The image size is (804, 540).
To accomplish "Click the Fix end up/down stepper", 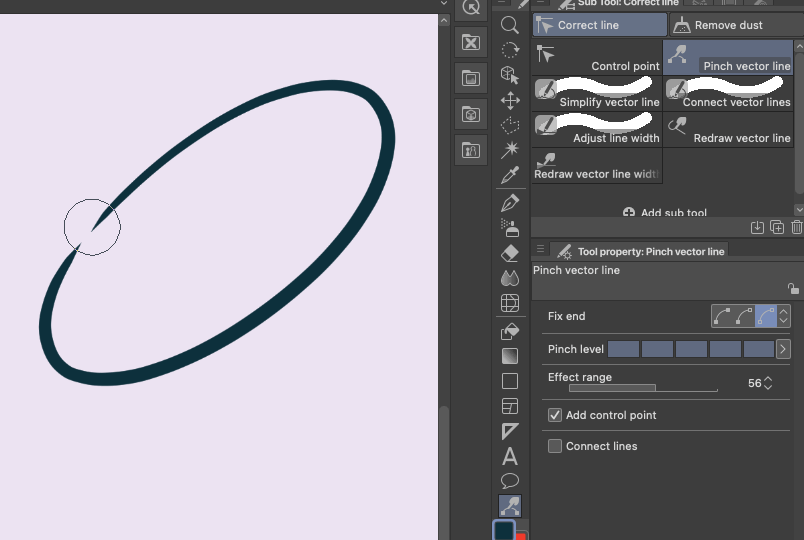I will click(x=783, y=316).
